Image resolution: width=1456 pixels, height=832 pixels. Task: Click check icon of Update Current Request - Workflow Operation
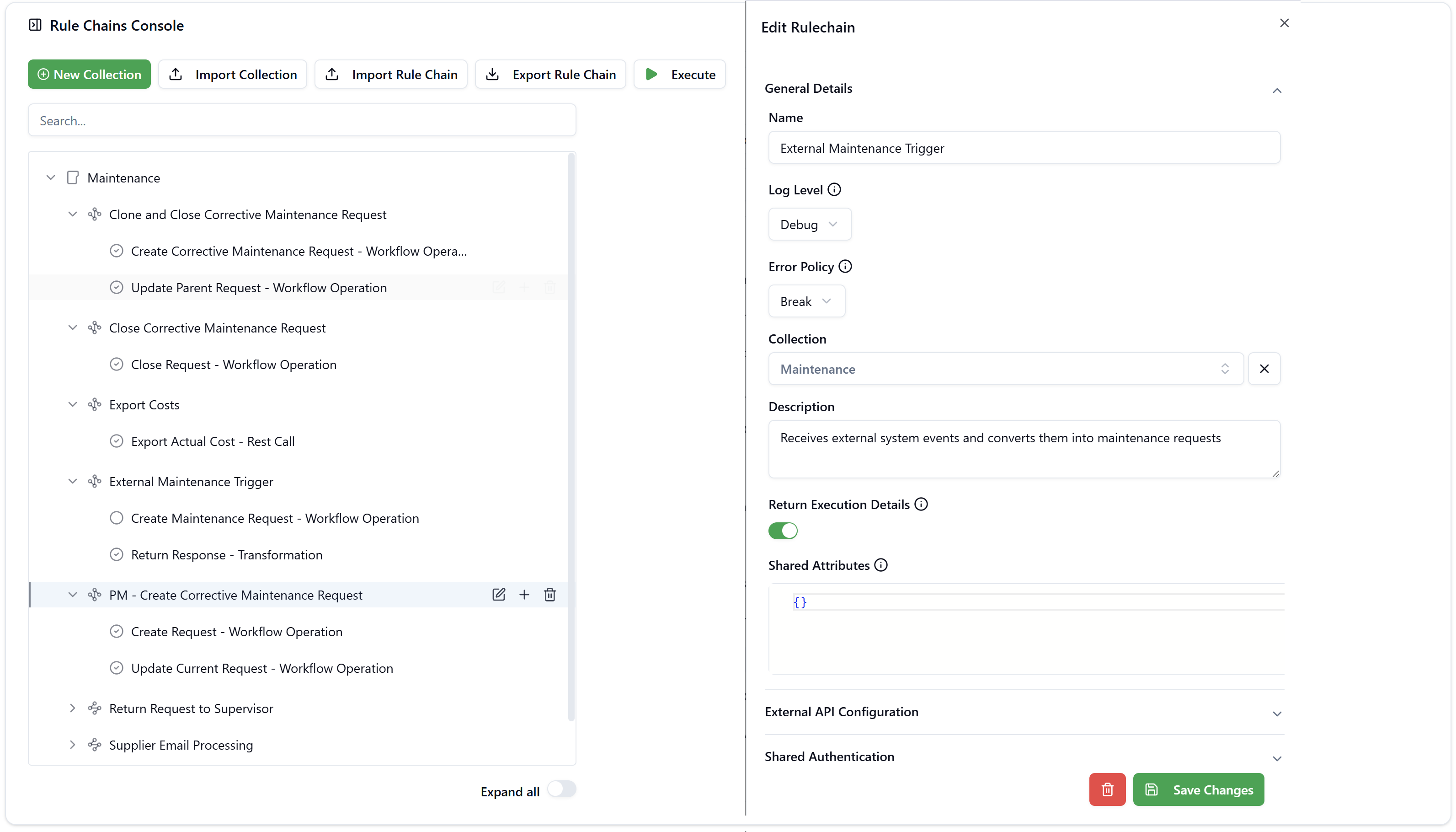(x=117, y=668)
